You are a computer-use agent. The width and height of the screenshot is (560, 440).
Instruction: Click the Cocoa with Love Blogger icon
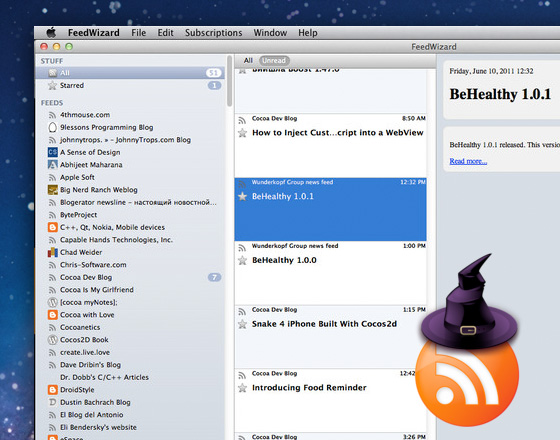click(x=52, y=315)
